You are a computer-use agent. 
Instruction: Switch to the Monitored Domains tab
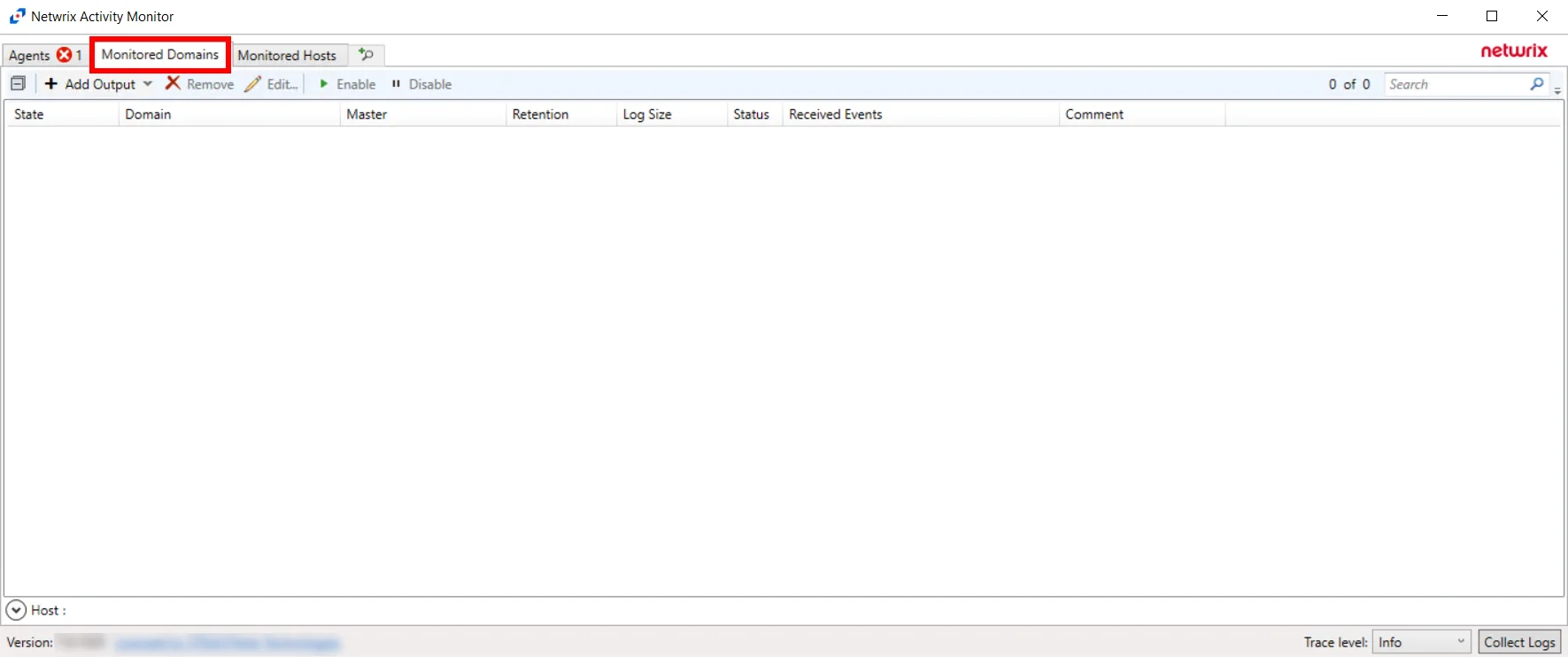tap(160, 55)
